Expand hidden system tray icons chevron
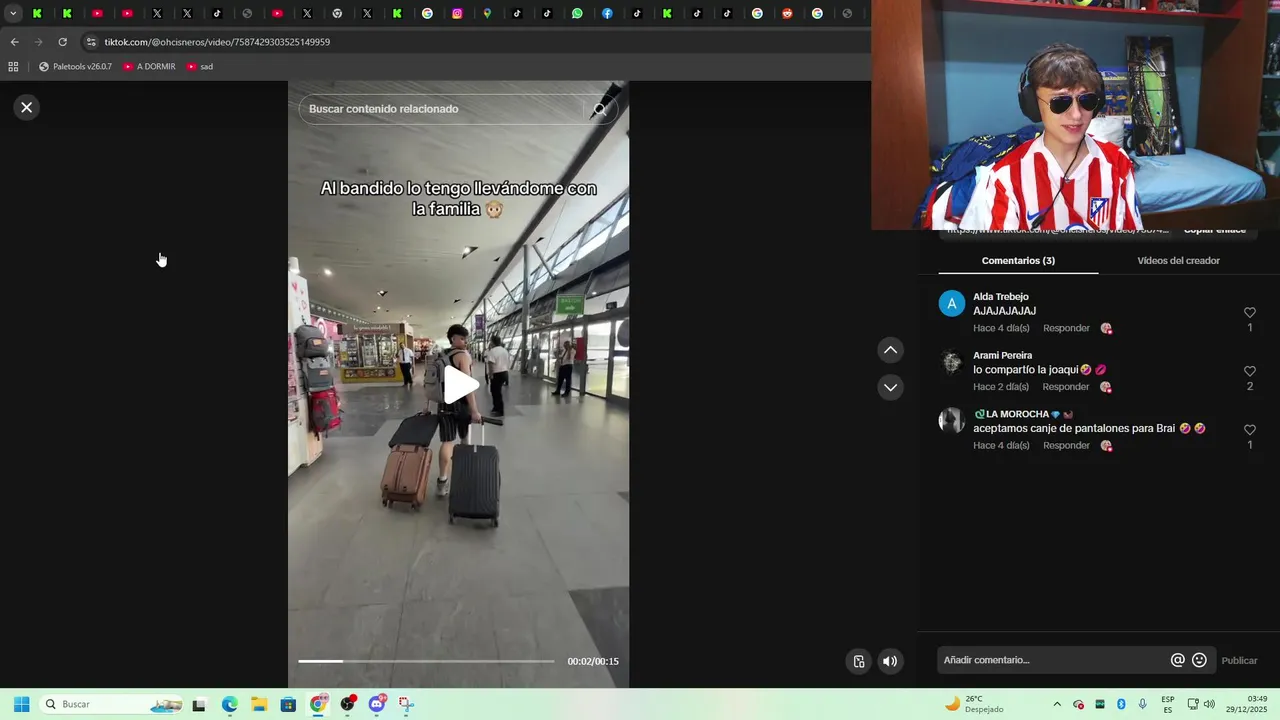 (x=1057, y=704)
